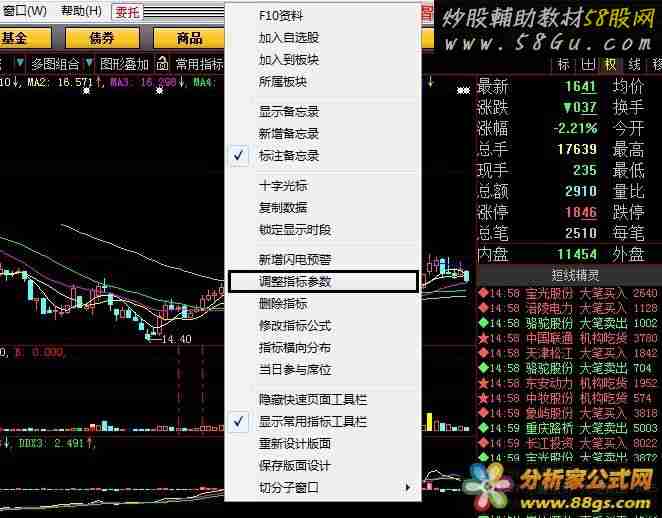Choose 保存版面设计 in the context menu

pyautogui.click(x=323, y=465)
